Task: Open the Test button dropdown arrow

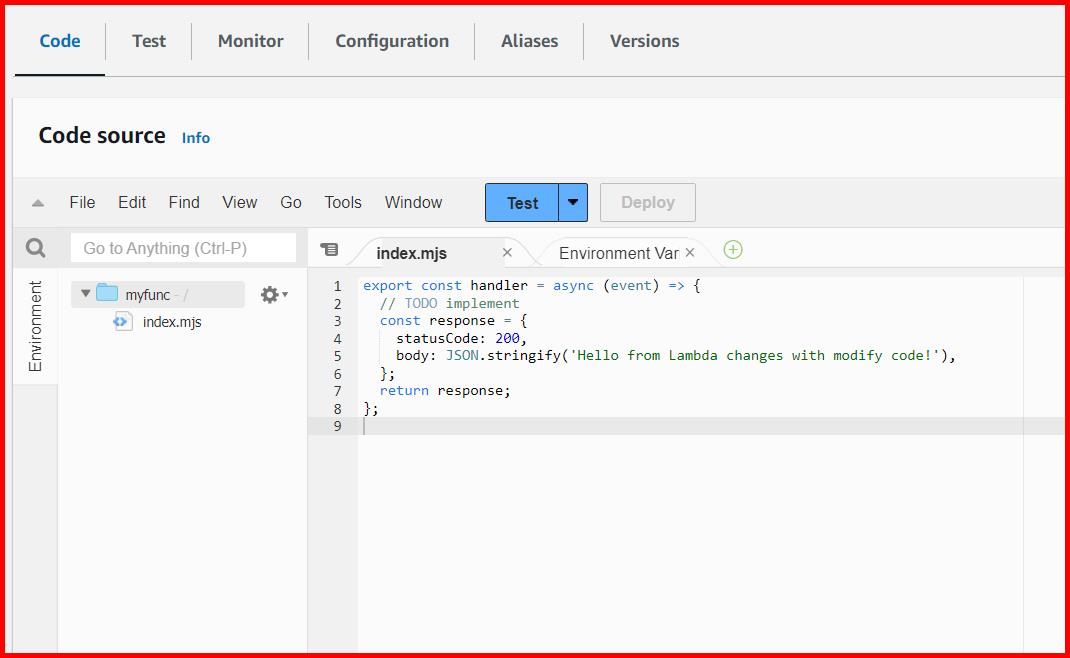Action: (571, 202)
